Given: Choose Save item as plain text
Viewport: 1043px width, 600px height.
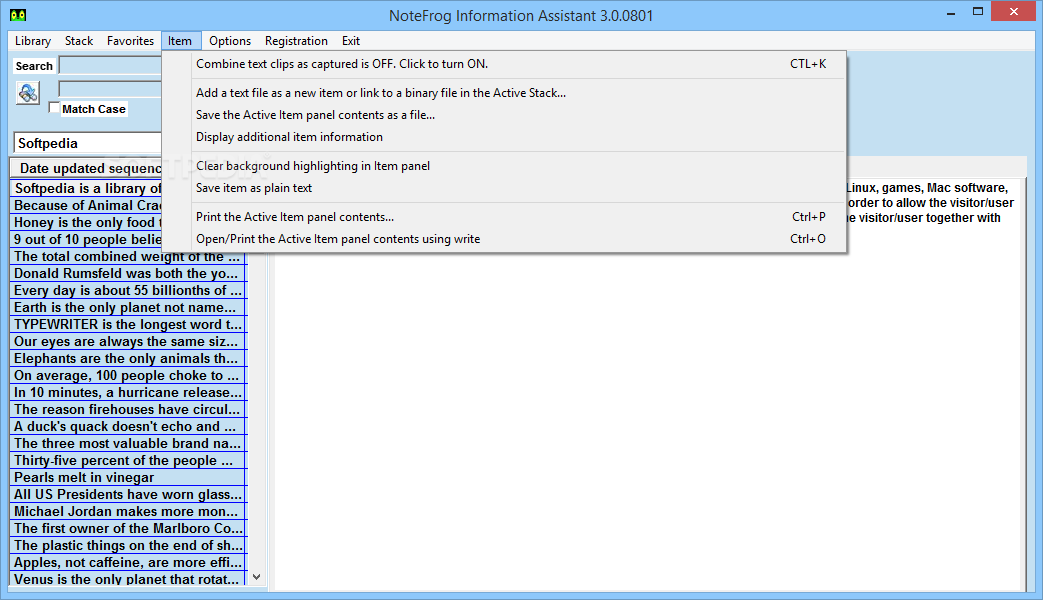Looking at the screenshot, I should coord(504,188).
